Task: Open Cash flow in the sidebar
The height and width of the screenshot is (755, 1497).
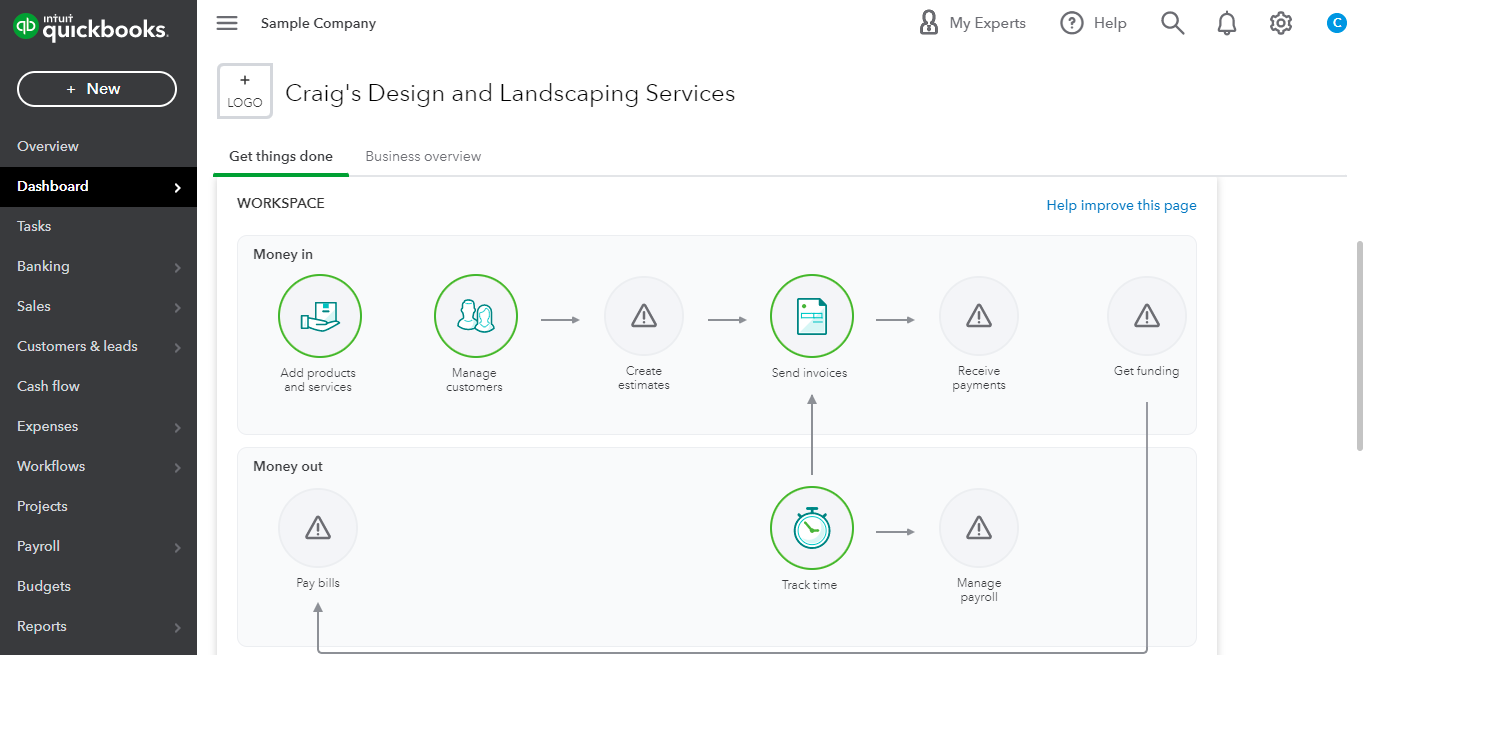Action: click(x=48, y=386)
